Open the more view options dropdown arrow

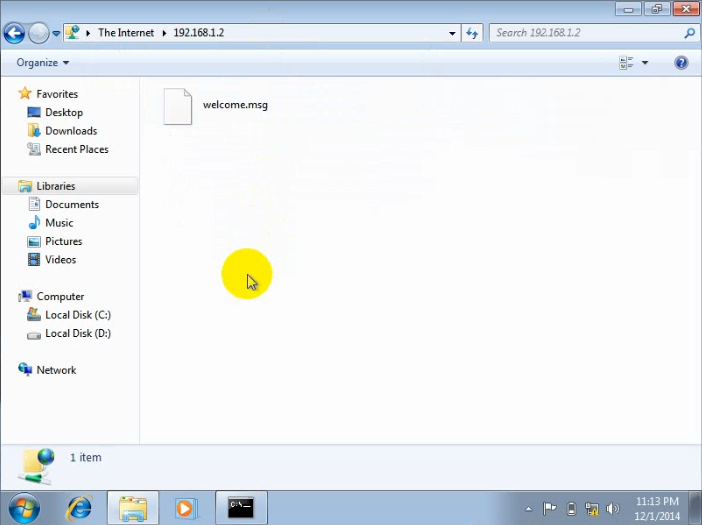pos(645,63)
